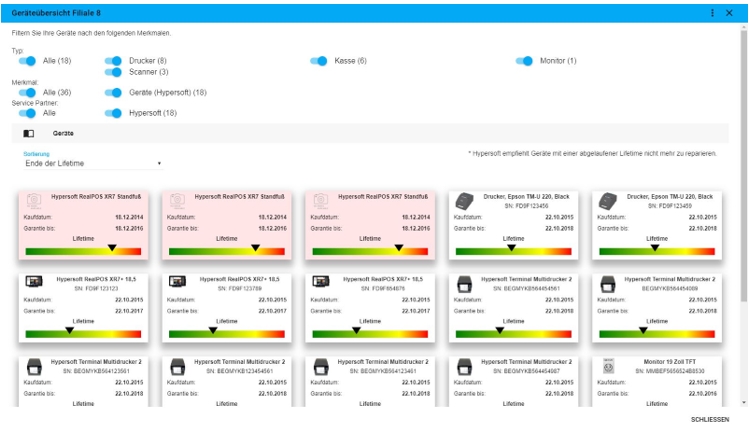This screenshot has height=425, width=750.
Task: Click printer icon of Epson SN FD9F123459
Action: pyautogui.click(x=607, y=201)
